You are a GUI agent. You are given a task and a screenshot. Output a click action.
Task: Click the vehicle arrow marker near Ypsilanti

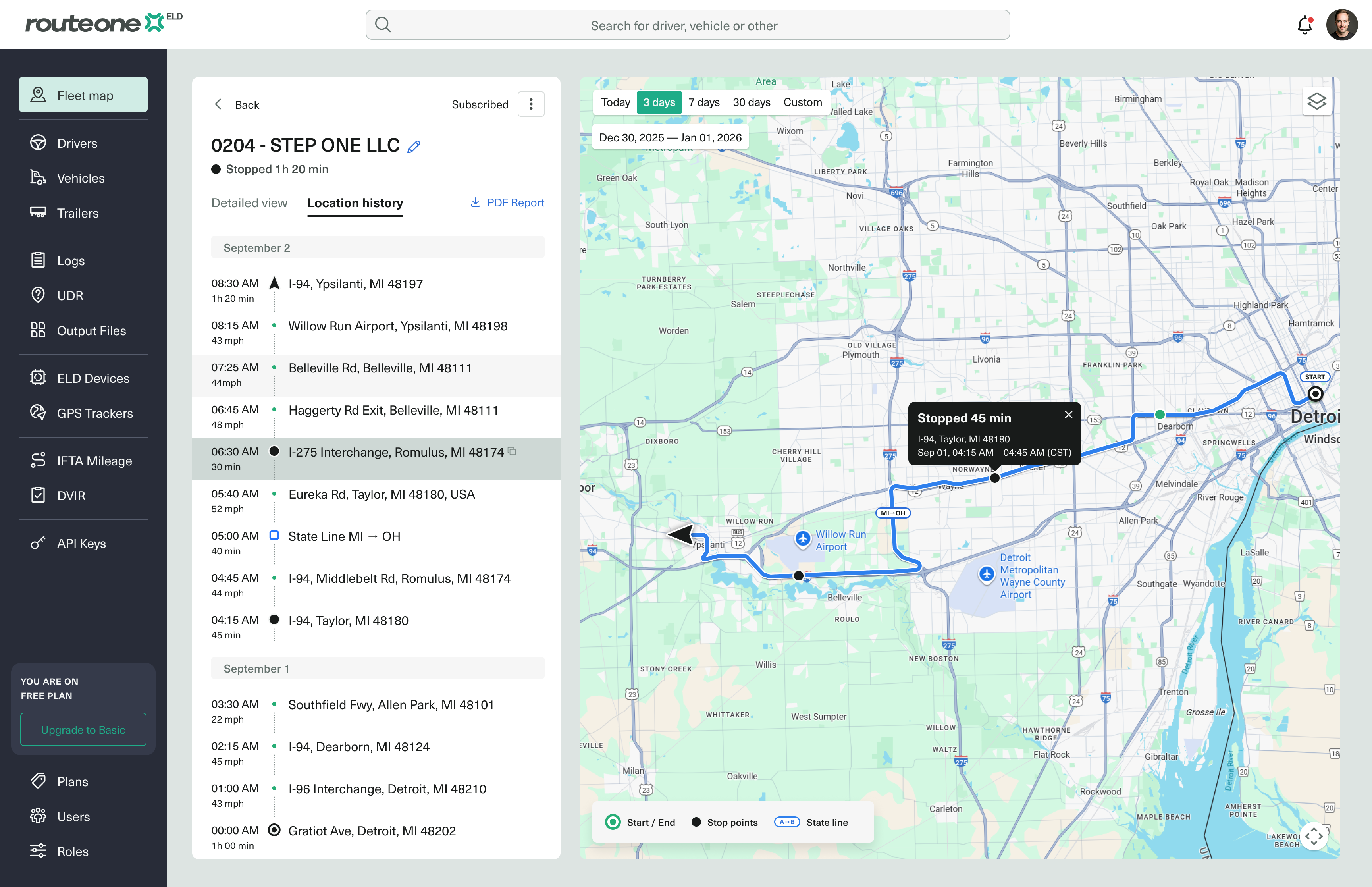[681, 534]
